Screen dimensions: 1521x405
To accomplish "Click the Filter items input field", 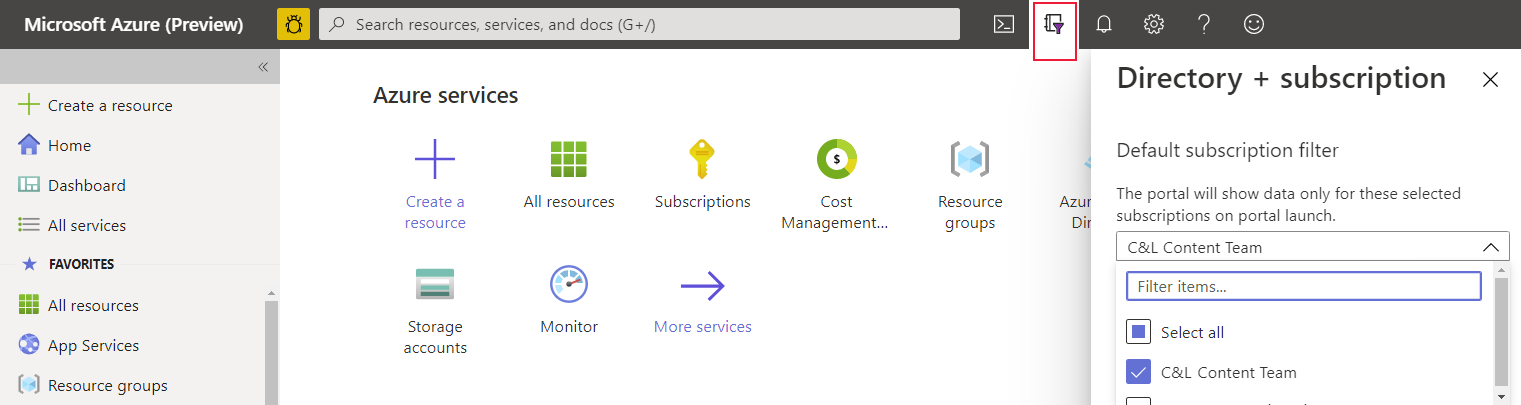I will [1303, 286].
